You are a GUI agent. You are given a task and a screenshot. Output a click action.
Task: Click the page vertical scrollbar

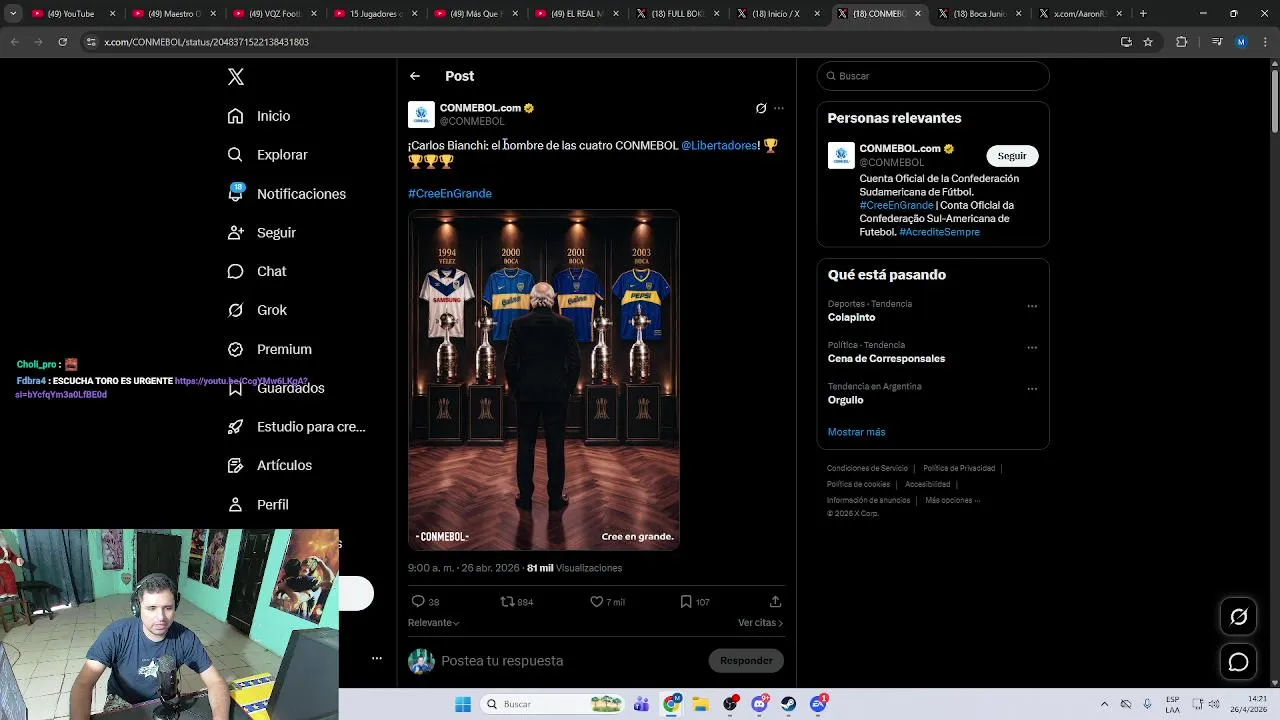coord(1274,100)
